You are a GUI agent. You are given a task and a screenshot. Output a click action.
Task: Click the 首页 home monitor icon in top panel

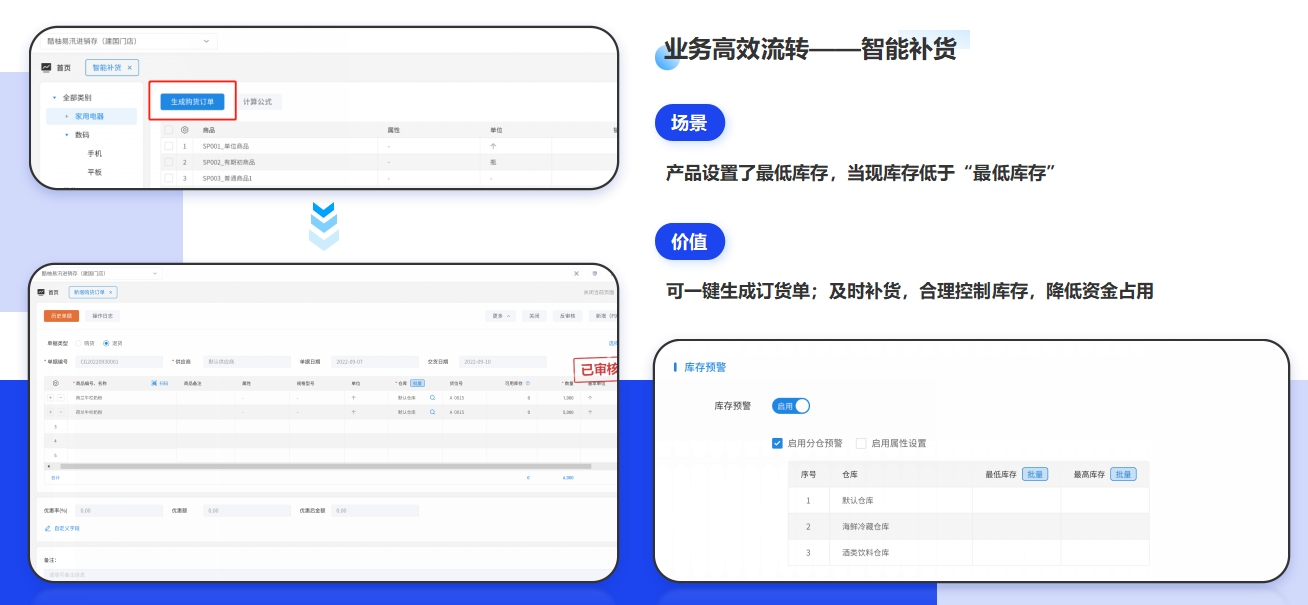pos(46,67)
